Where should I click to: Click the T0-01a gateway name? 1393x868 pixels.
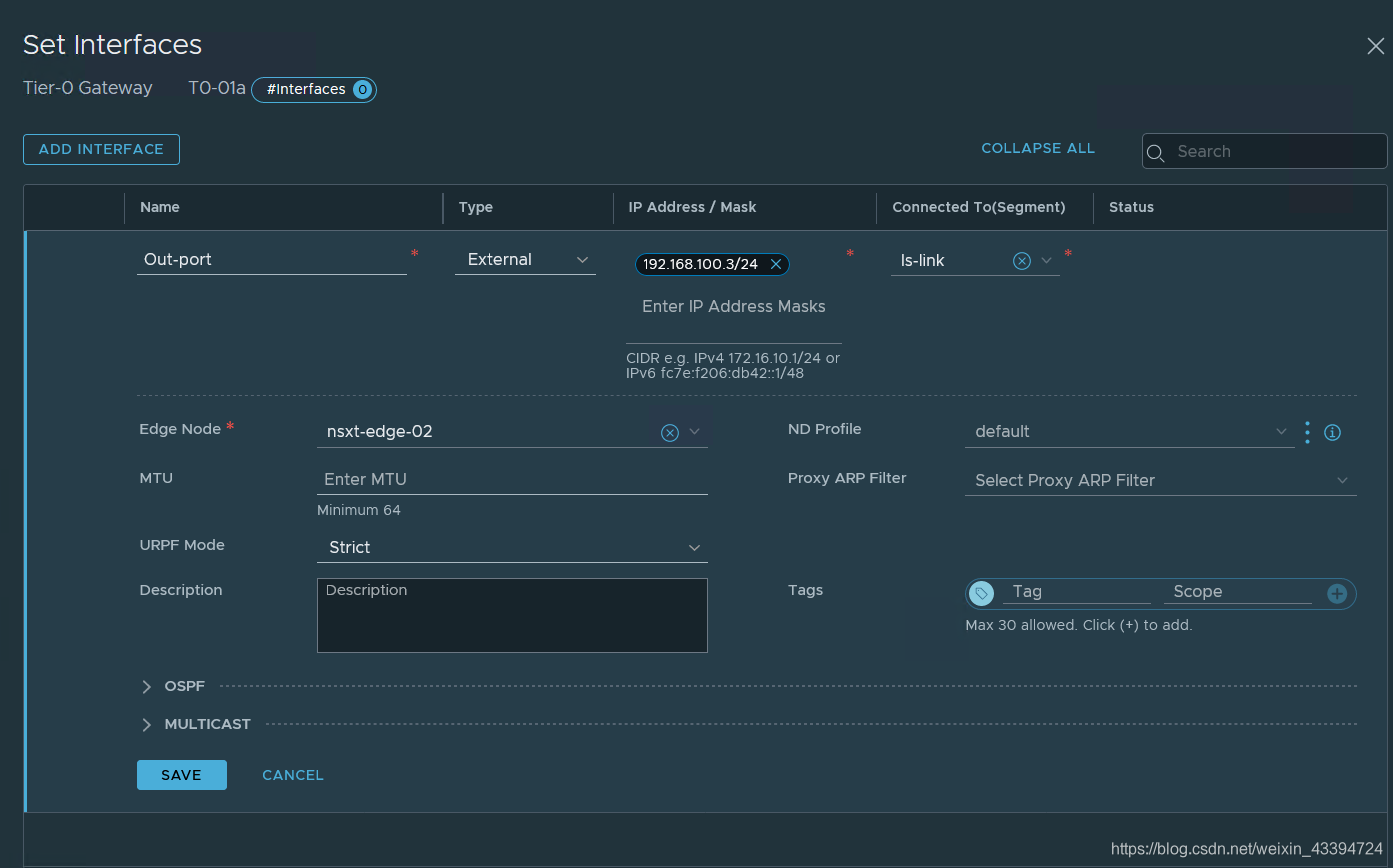(x=217, y=88)
